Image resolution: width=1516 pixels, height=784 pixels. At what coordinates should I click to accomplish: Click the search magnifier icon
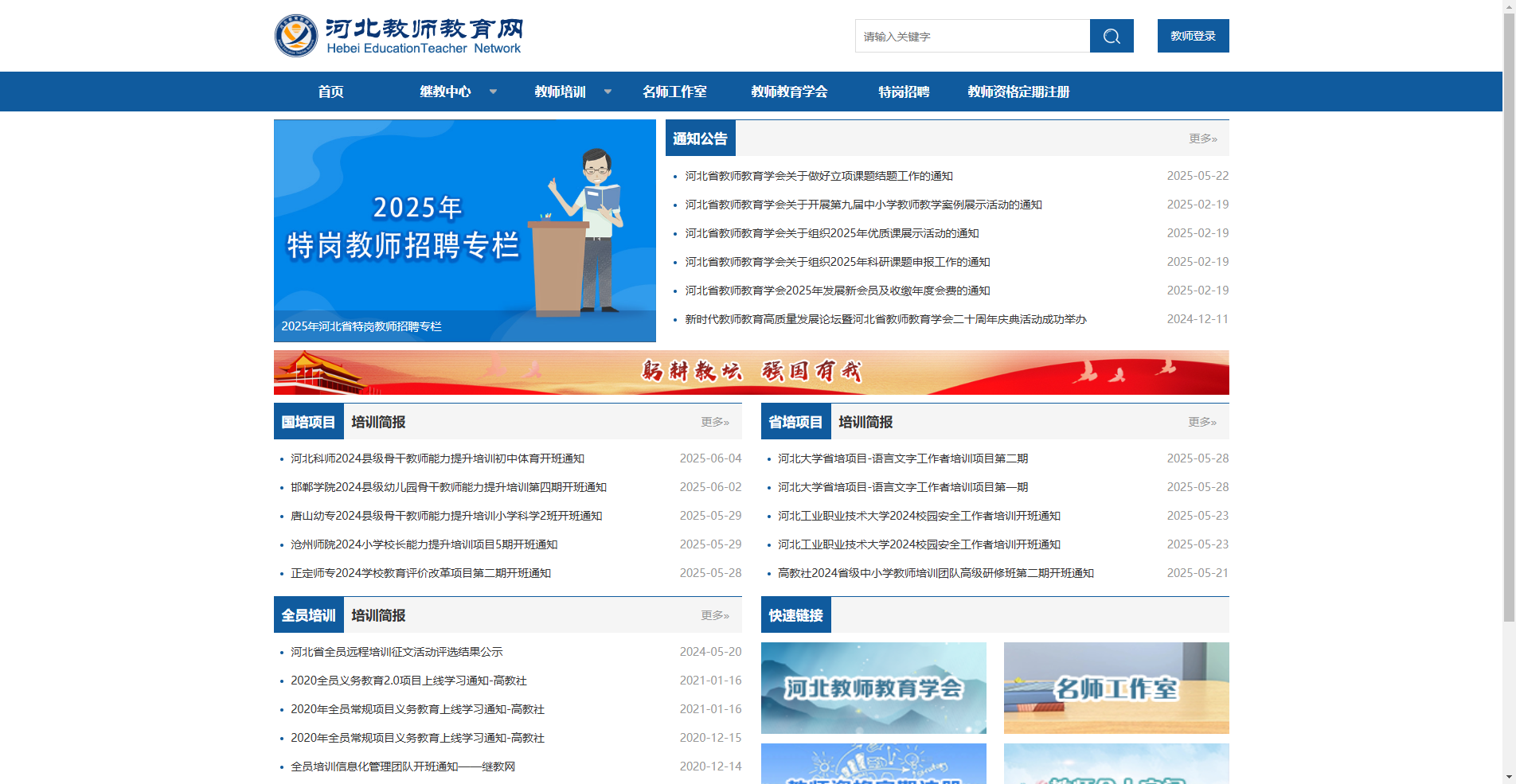[x=1111, y=36]
